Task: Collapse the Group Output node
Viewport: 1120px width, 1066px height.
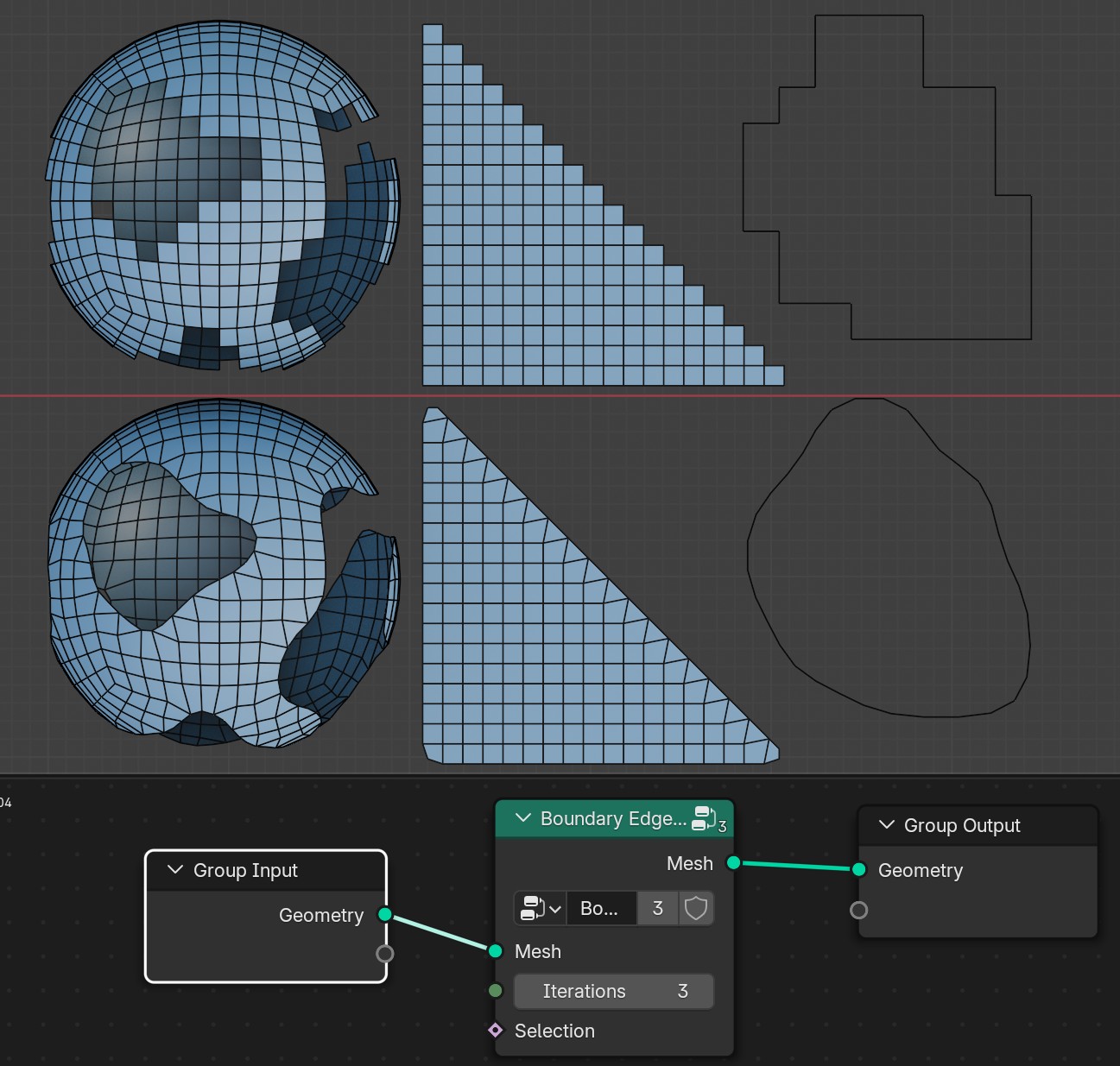Action: coord(886,824)
